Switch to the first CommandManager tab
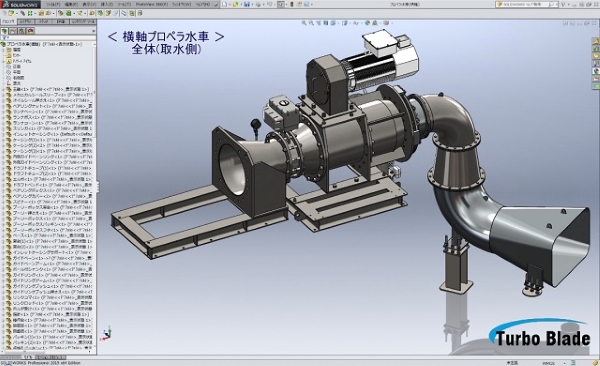This screenshot has height=366, width=600. (x=8, y=22)
